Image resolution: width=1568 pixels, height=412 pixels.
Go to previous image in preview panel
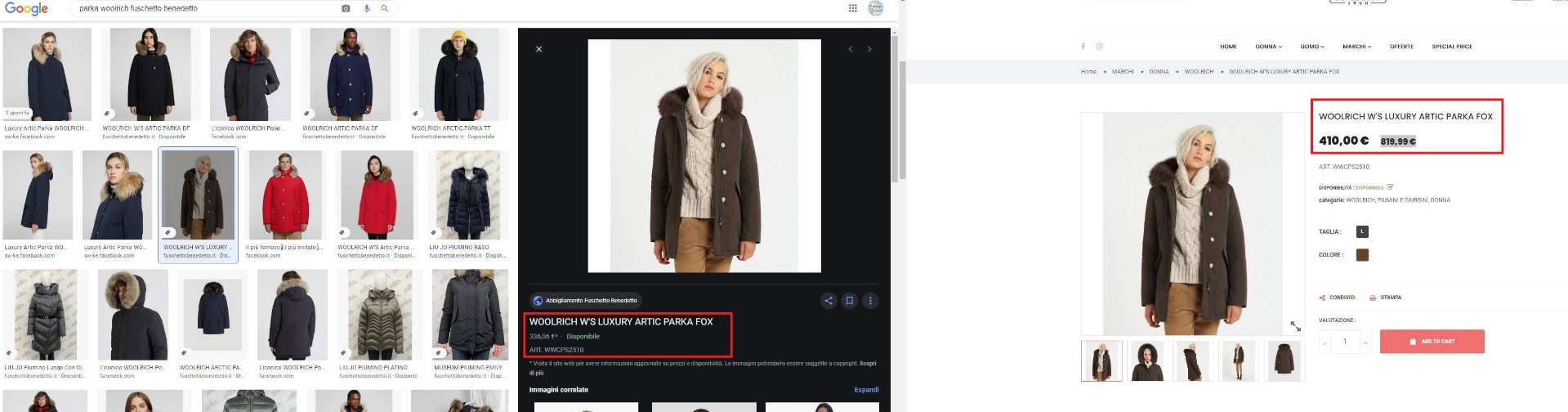(x=851, y=49)
